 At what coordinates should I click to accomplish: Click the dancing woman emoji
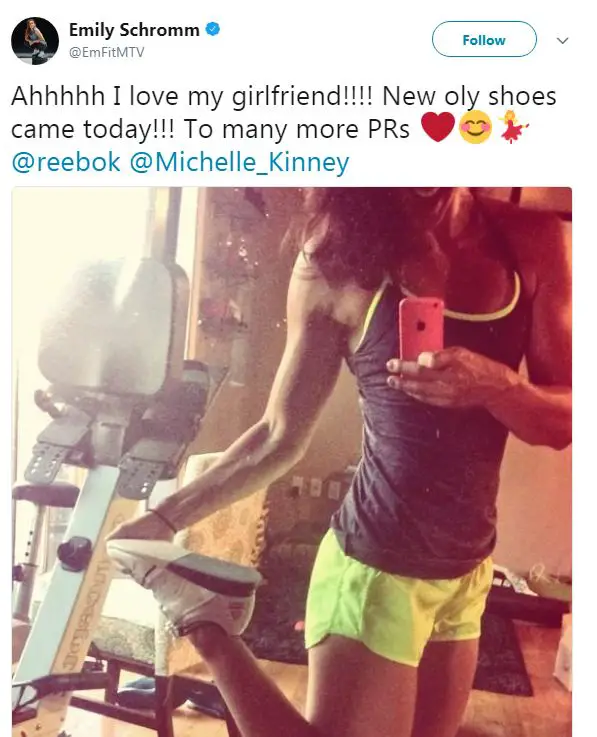click(x=512, y=127)
